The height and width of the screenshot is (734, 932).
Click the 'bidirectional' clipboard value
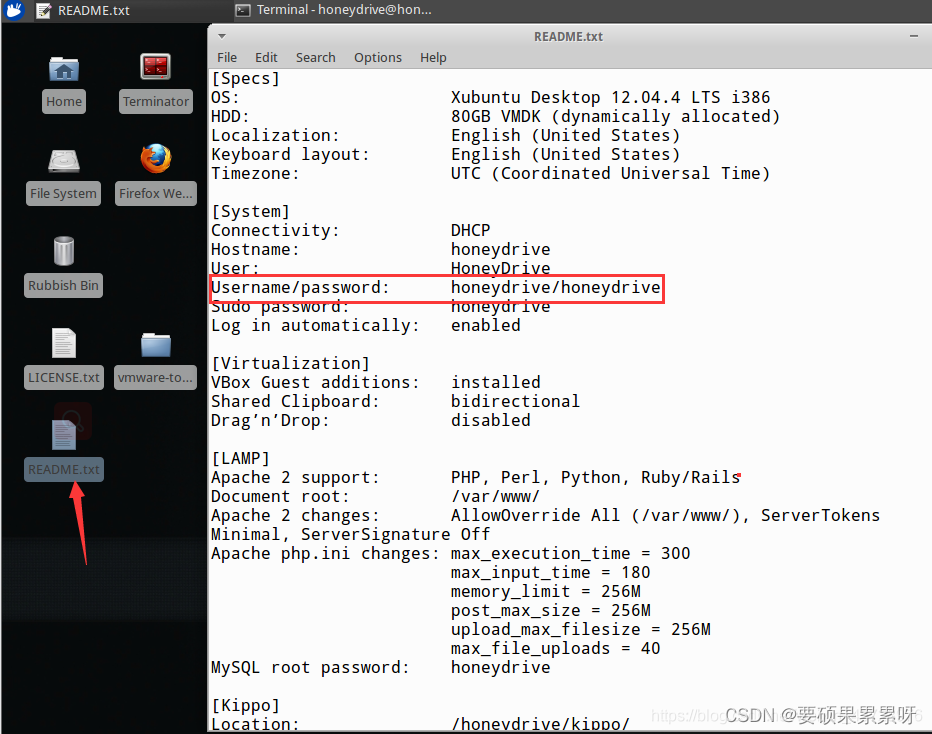point(515,402)
